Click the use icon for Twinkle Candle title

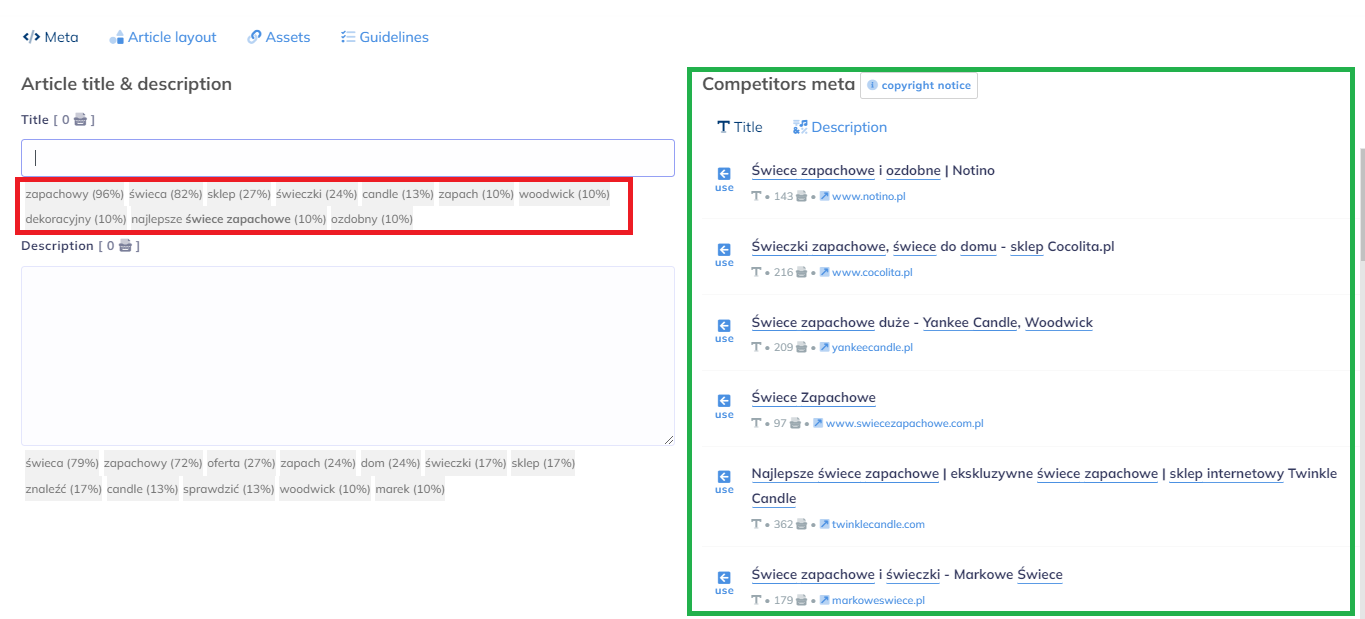724,477
